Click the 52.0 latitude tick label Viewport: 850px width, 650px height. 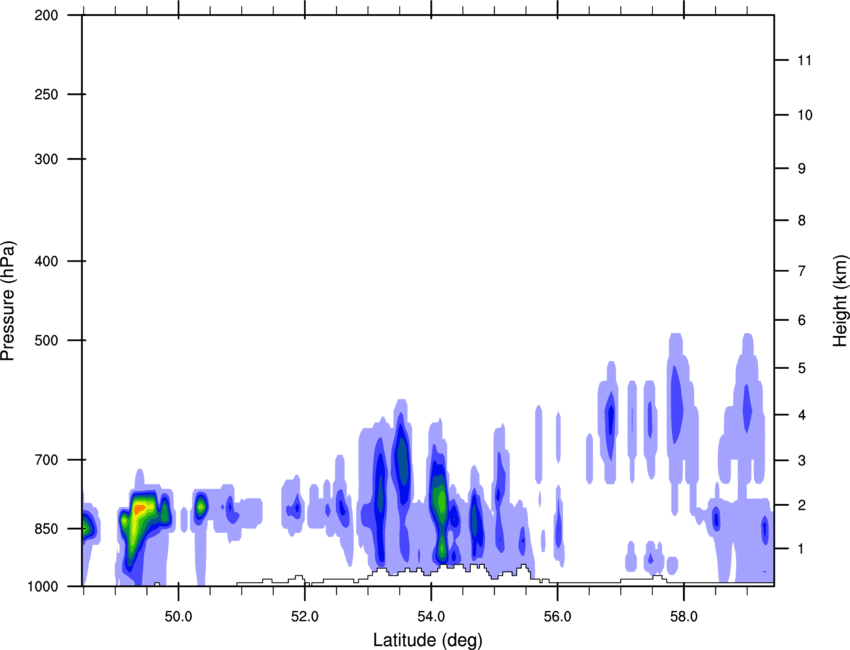click(305, 617)
